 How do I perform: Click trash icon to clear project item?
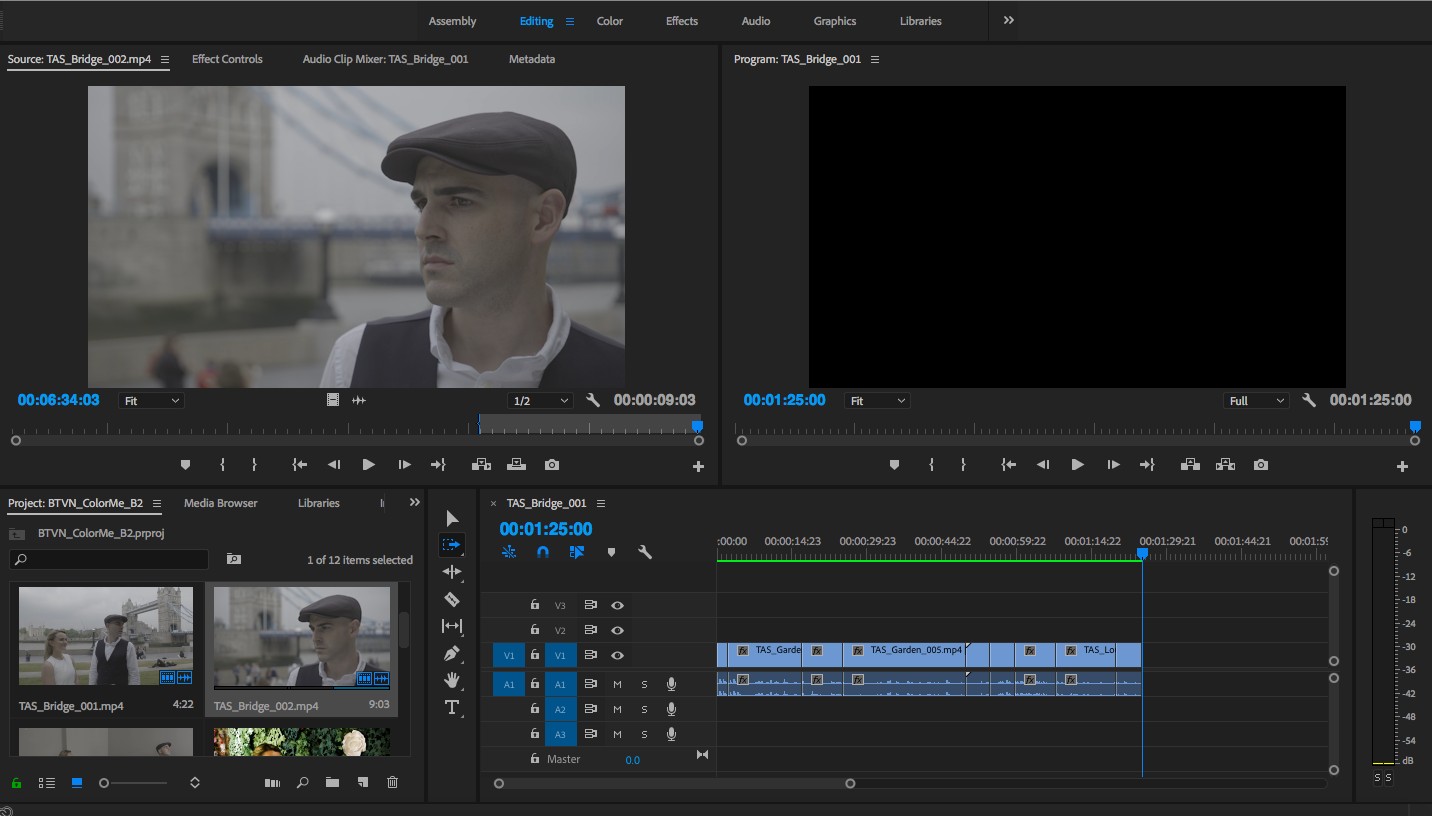pos(392,783)
